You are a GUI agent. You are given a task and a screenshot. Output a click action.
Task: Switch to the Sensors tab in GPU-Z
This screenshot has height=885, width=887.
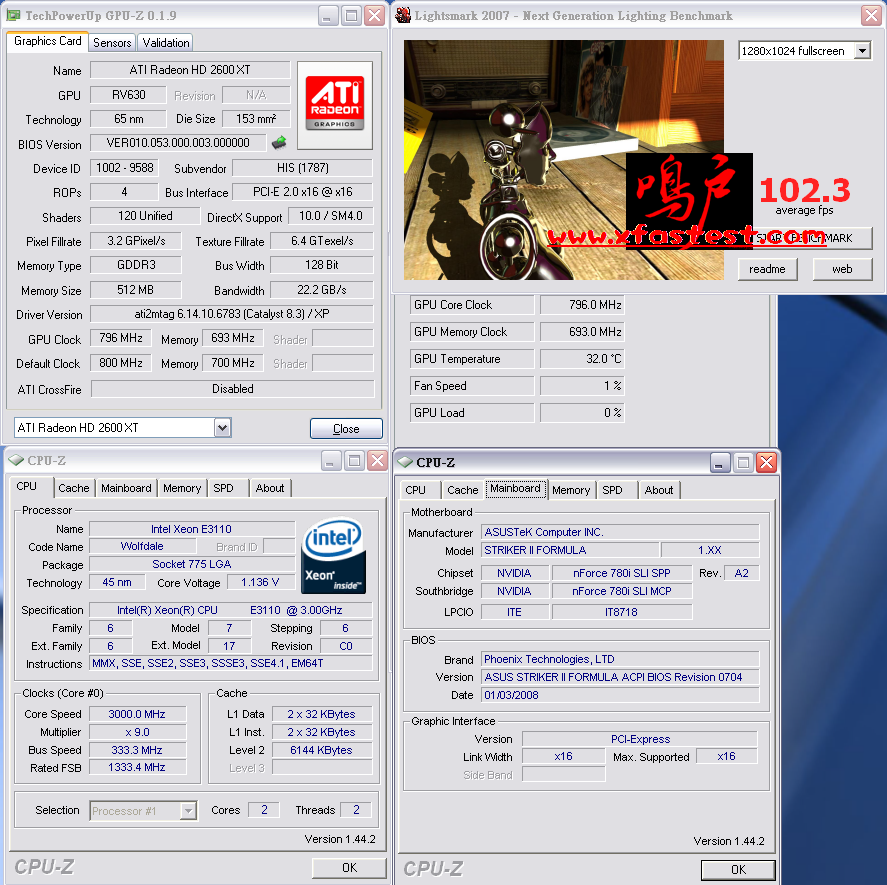click(112, 43)
